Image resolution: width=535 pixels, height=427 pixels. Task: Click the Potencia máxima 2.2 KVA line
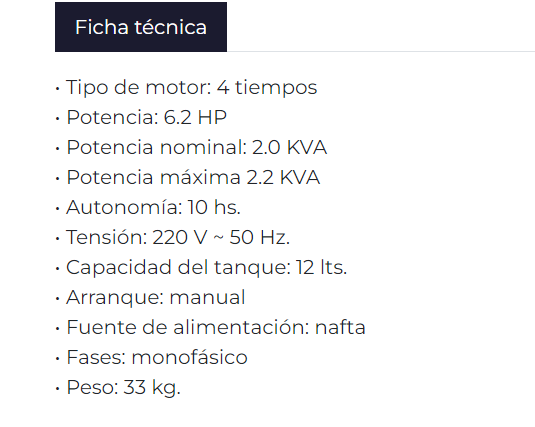coord(193,177)
